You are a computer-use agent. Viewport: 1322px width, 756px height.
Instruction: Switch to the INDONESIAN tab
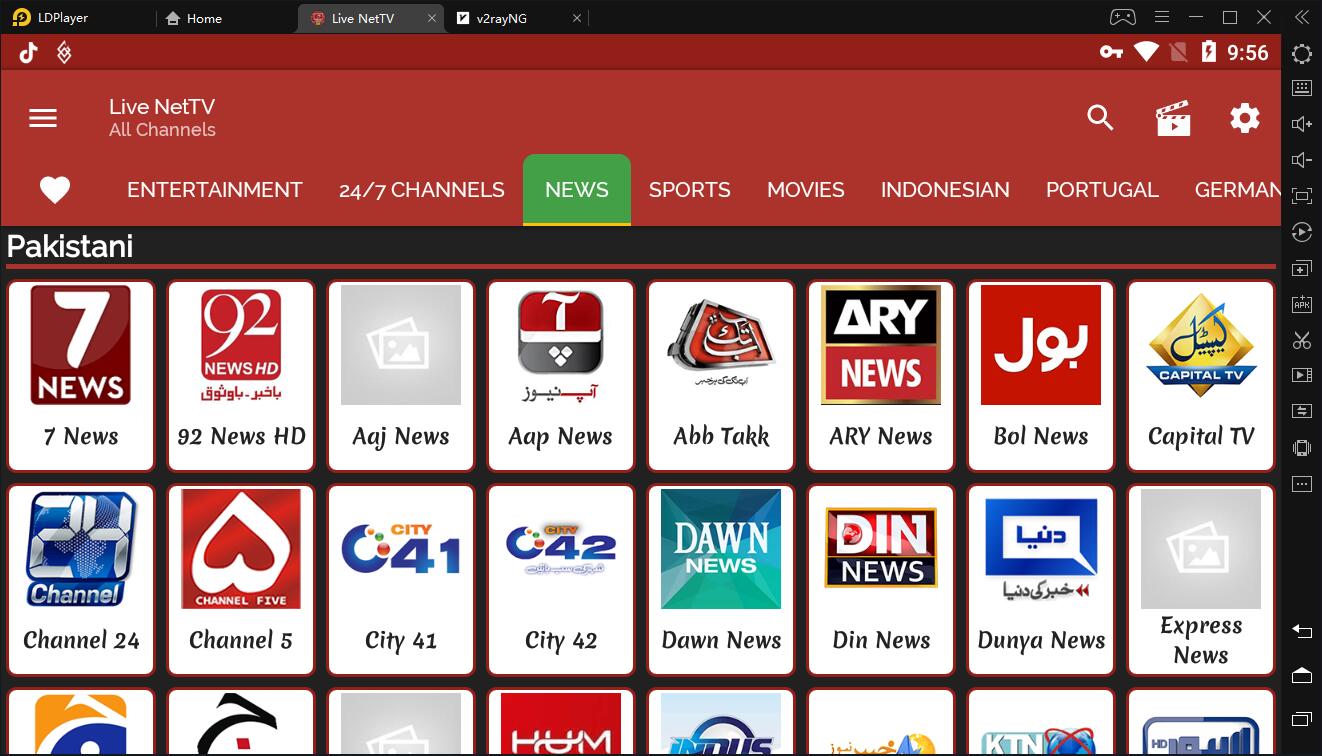click(x=945, y=190)
